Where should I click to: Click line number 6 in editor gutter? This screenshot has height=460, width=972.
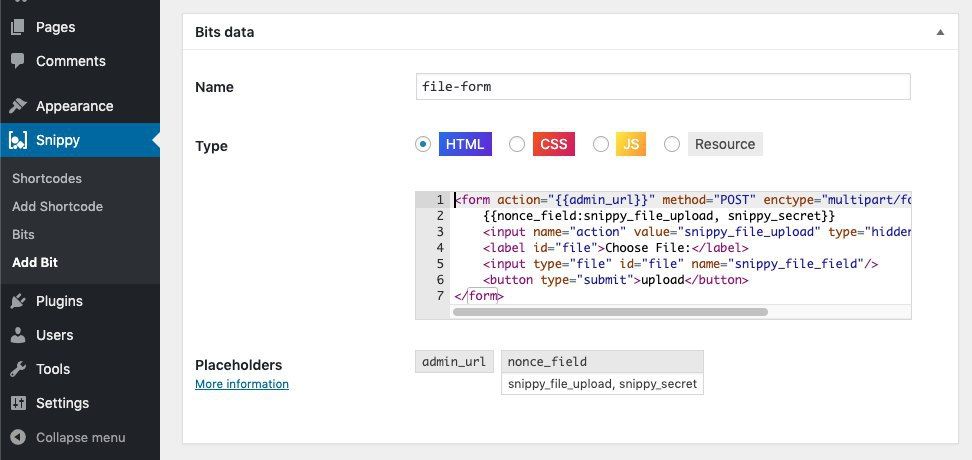pyautogui.click(x=440, y=280)
